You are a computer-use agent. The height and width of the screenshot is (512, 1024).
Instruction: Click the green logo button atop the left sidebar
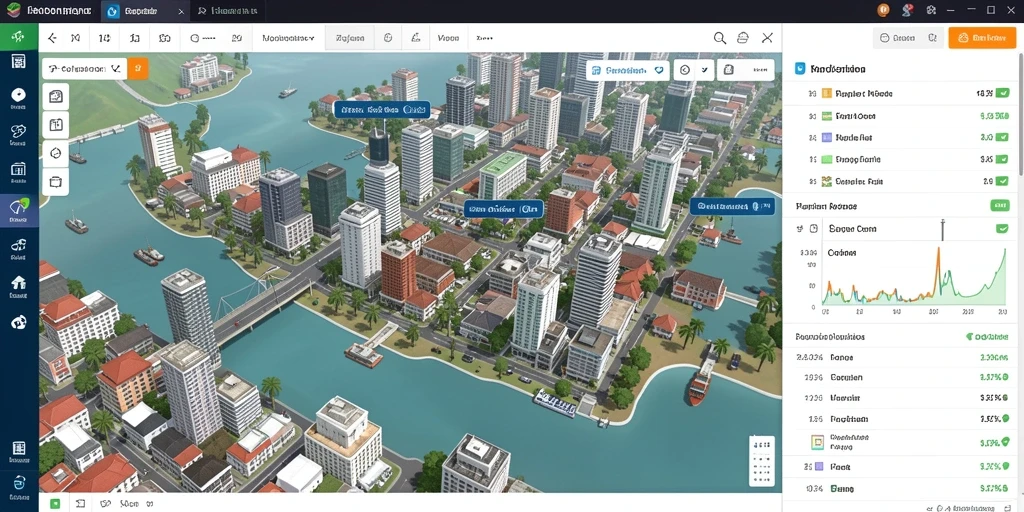[19, 37]
